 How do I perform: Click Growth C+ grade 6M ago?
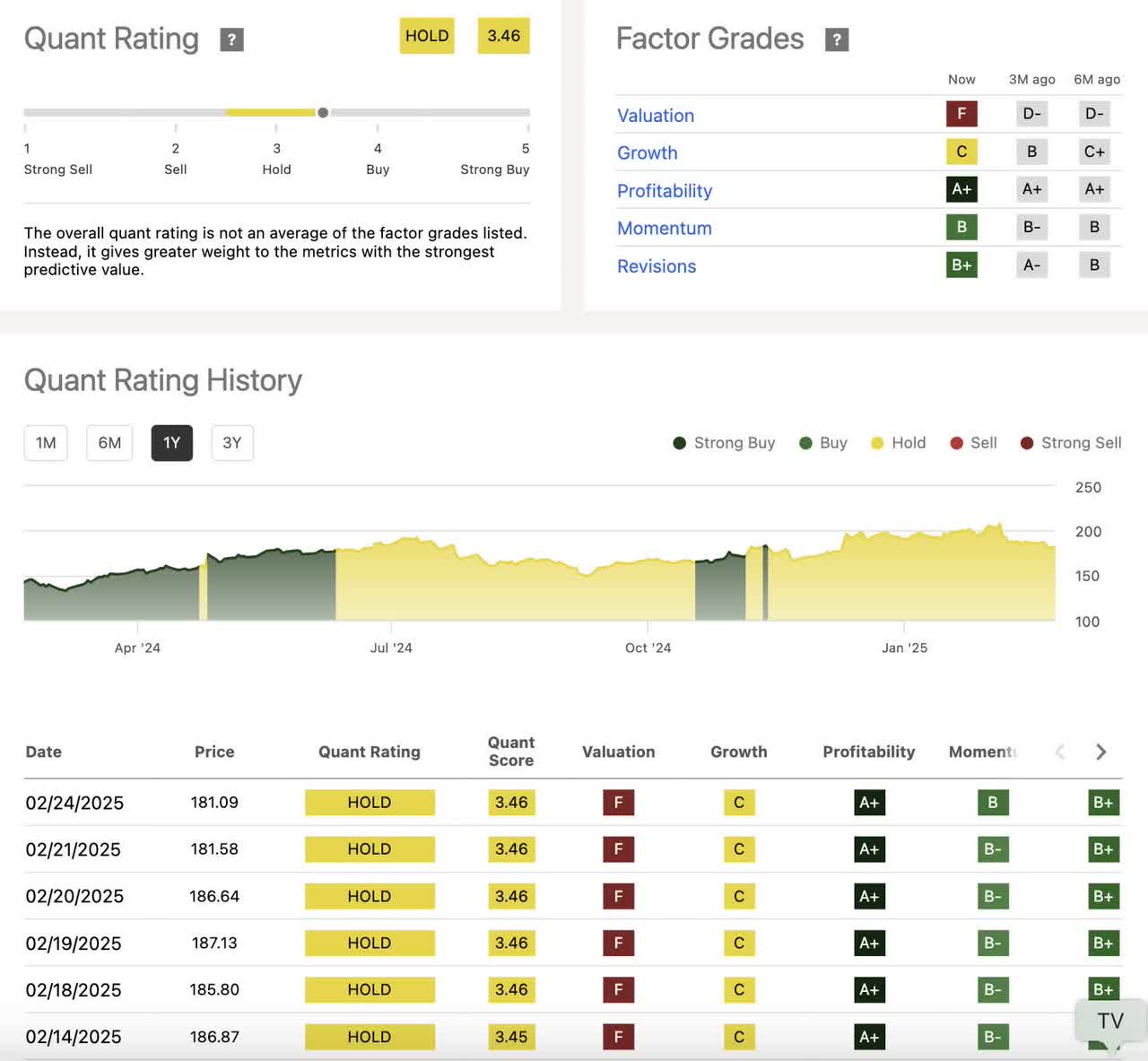[1094, 152]
